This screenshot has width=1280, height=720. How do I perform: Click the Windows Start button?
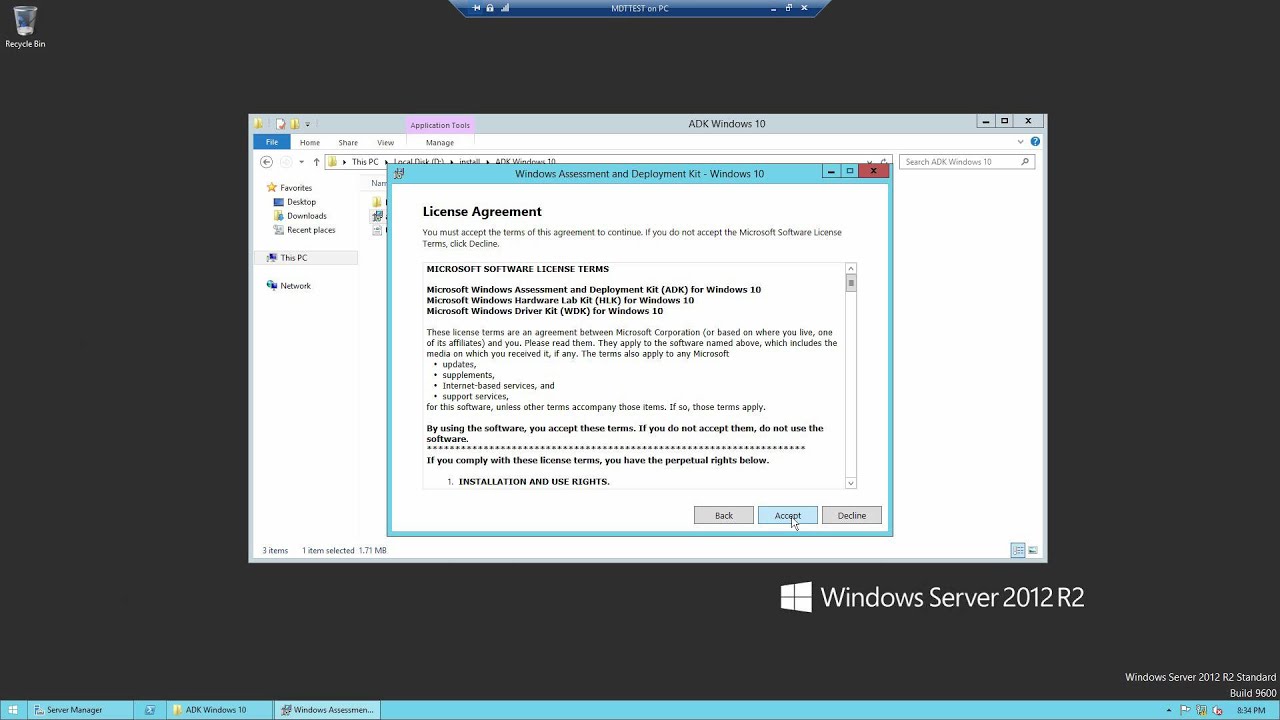point(13,710)
